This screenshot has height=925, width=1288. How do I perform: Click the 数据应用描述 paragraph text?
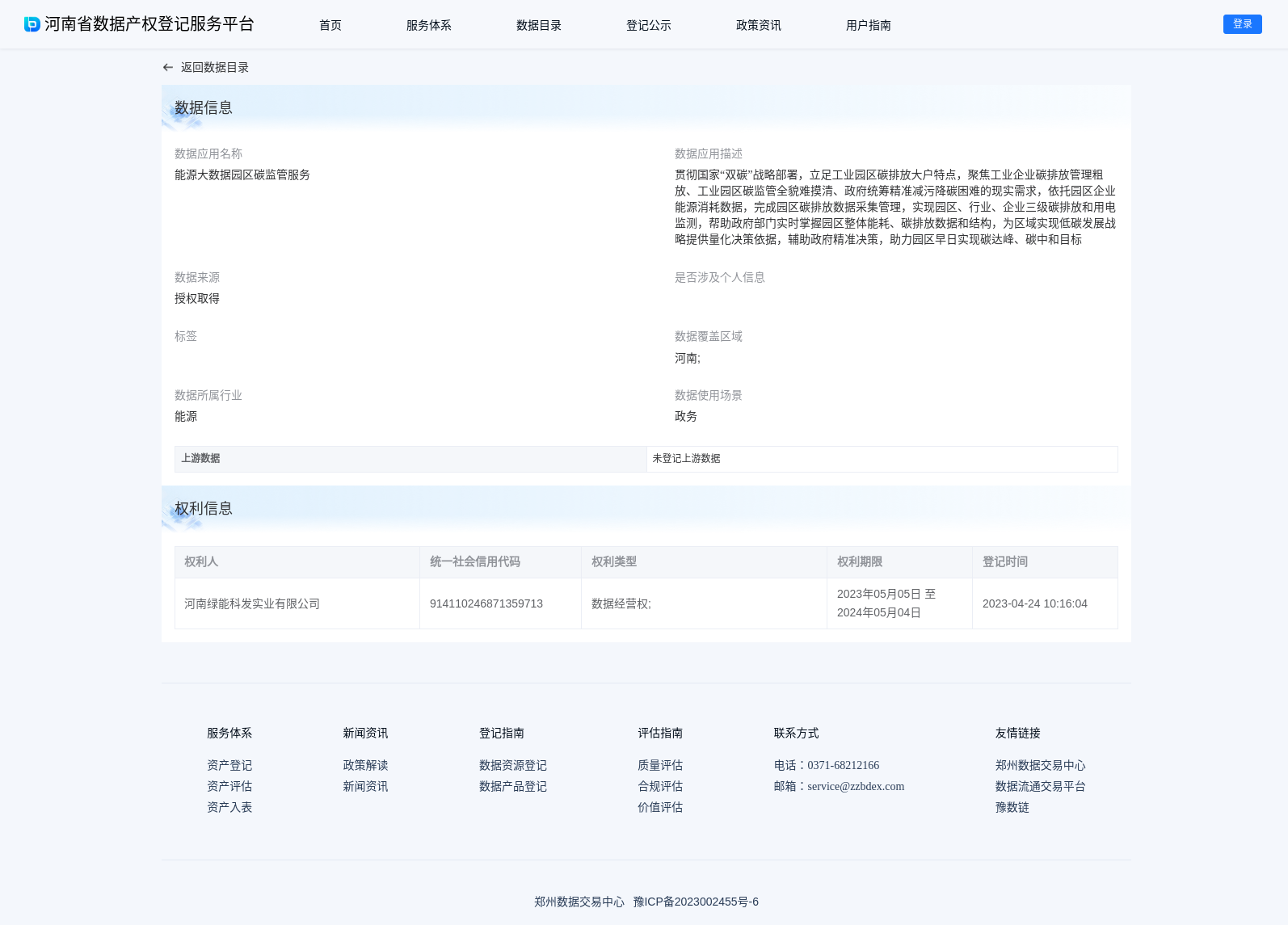point(895,207)
